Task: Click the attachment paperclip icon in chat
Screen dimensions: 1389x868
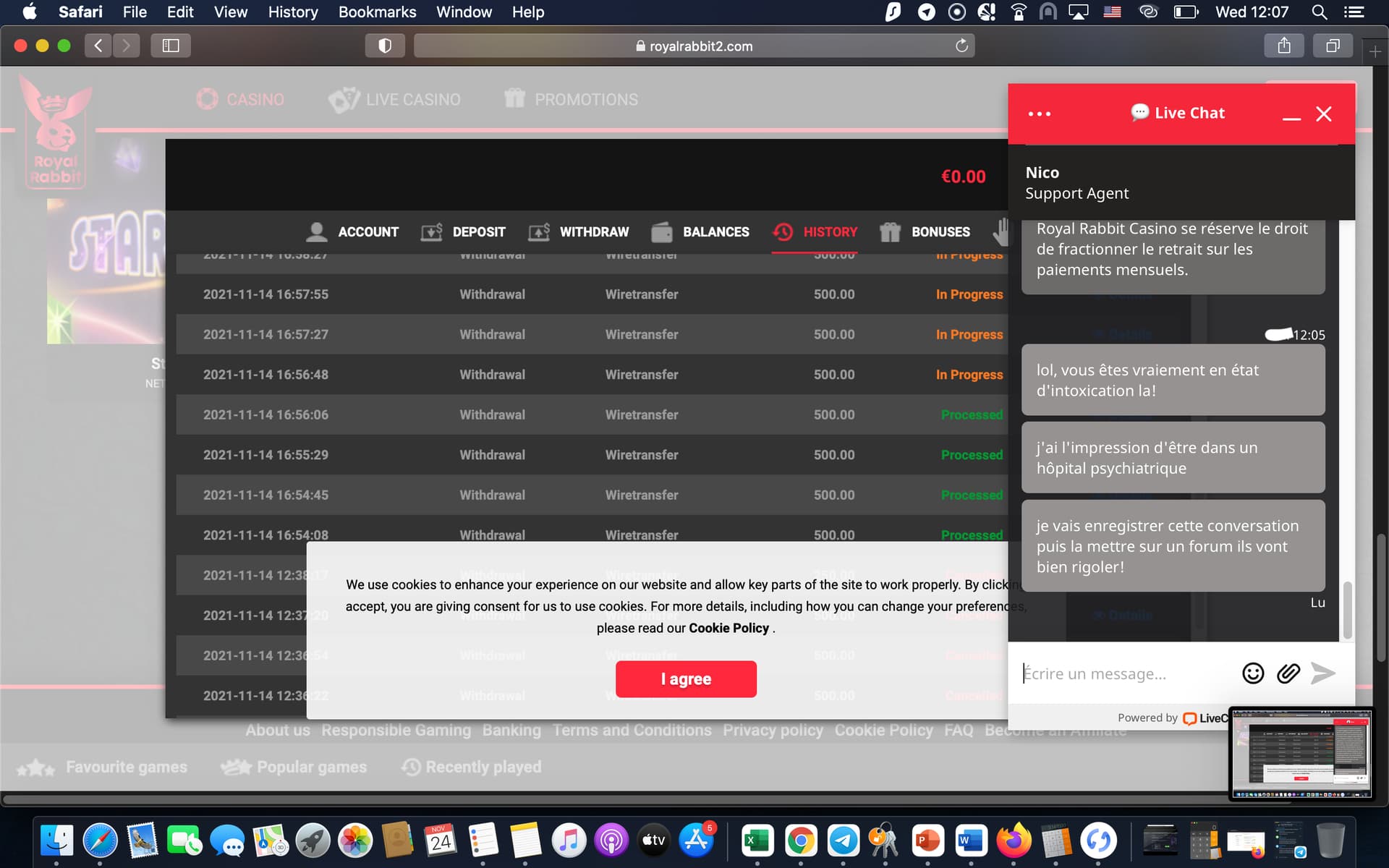Action: click(x=1288, y=673)
